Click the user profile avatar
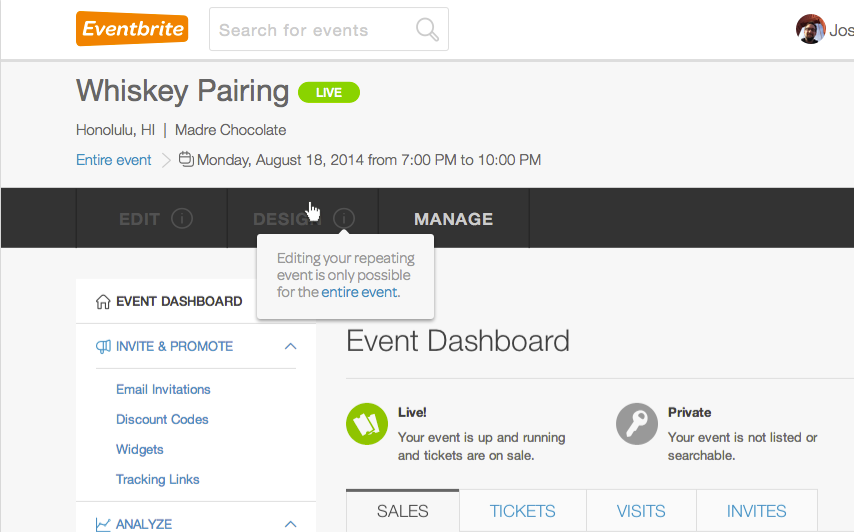Screen dimensions: 854x532 [x=810, y=29]
